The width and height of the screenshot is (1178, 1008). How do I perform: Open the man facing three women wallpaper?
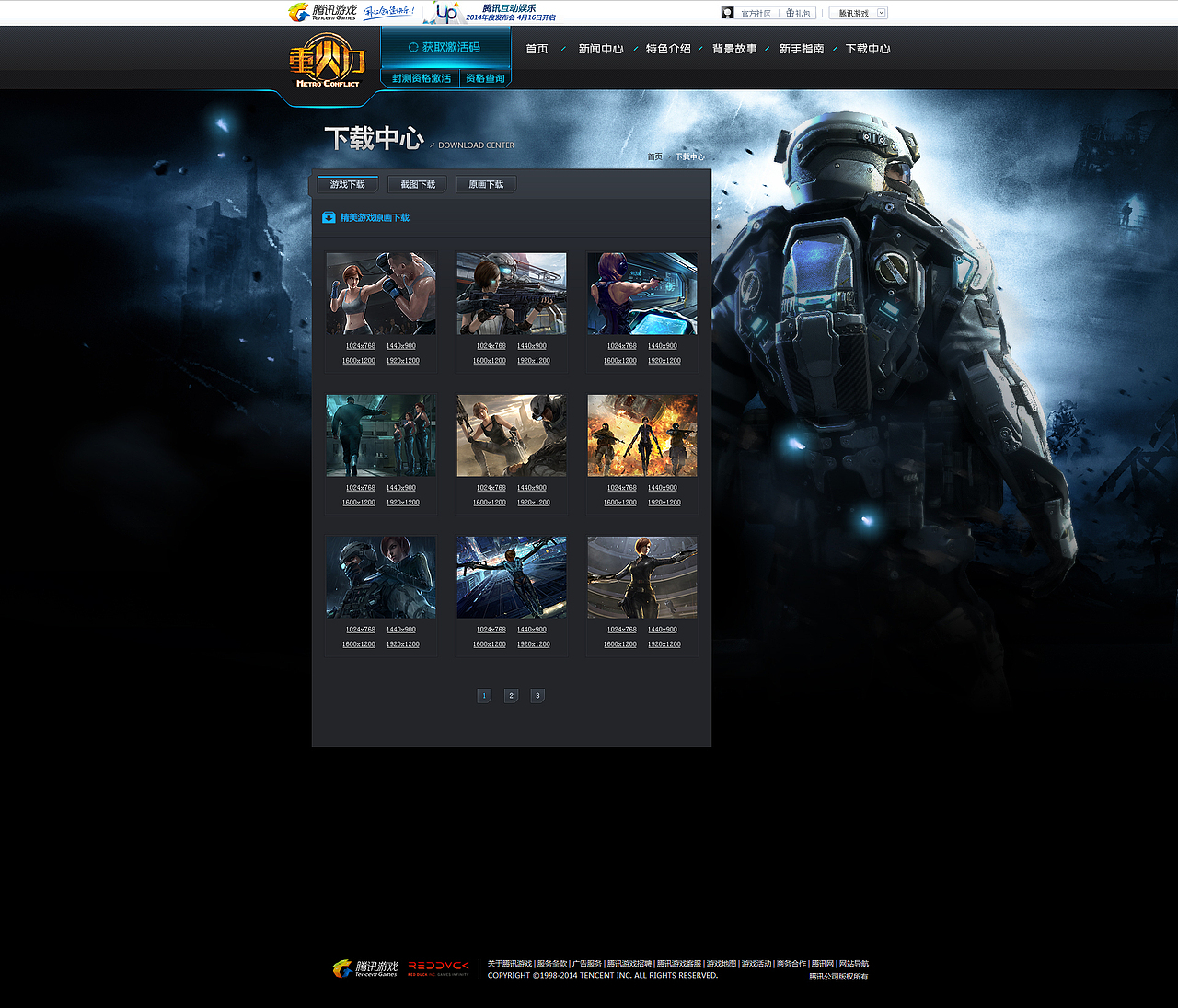pos(381,435)
